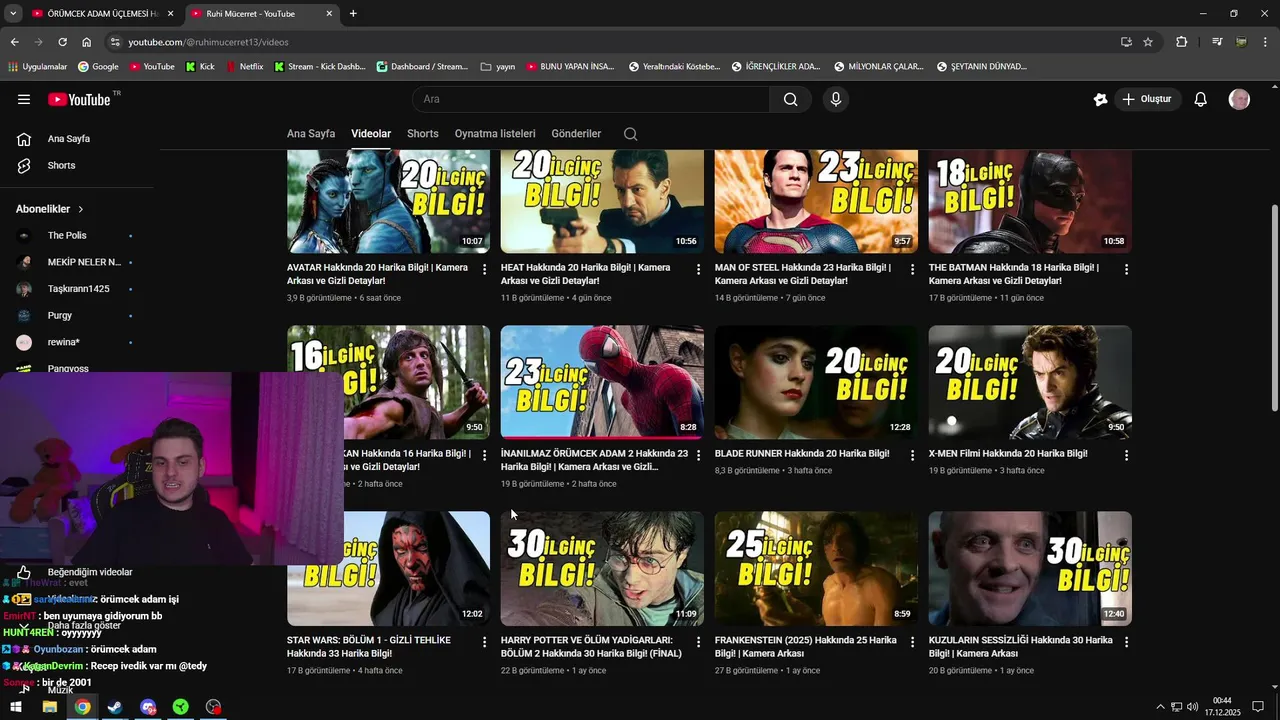Open Netflix bookmark in bookmarks bar
Screen dimensions: 1280x720
(244, 67)
